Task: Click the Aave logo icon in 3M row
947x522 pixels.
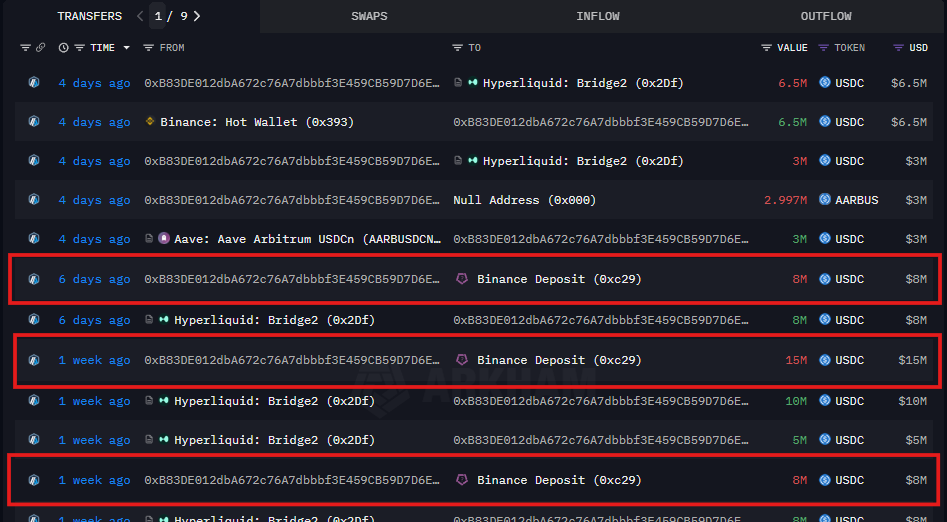Action: click(164, 238)
